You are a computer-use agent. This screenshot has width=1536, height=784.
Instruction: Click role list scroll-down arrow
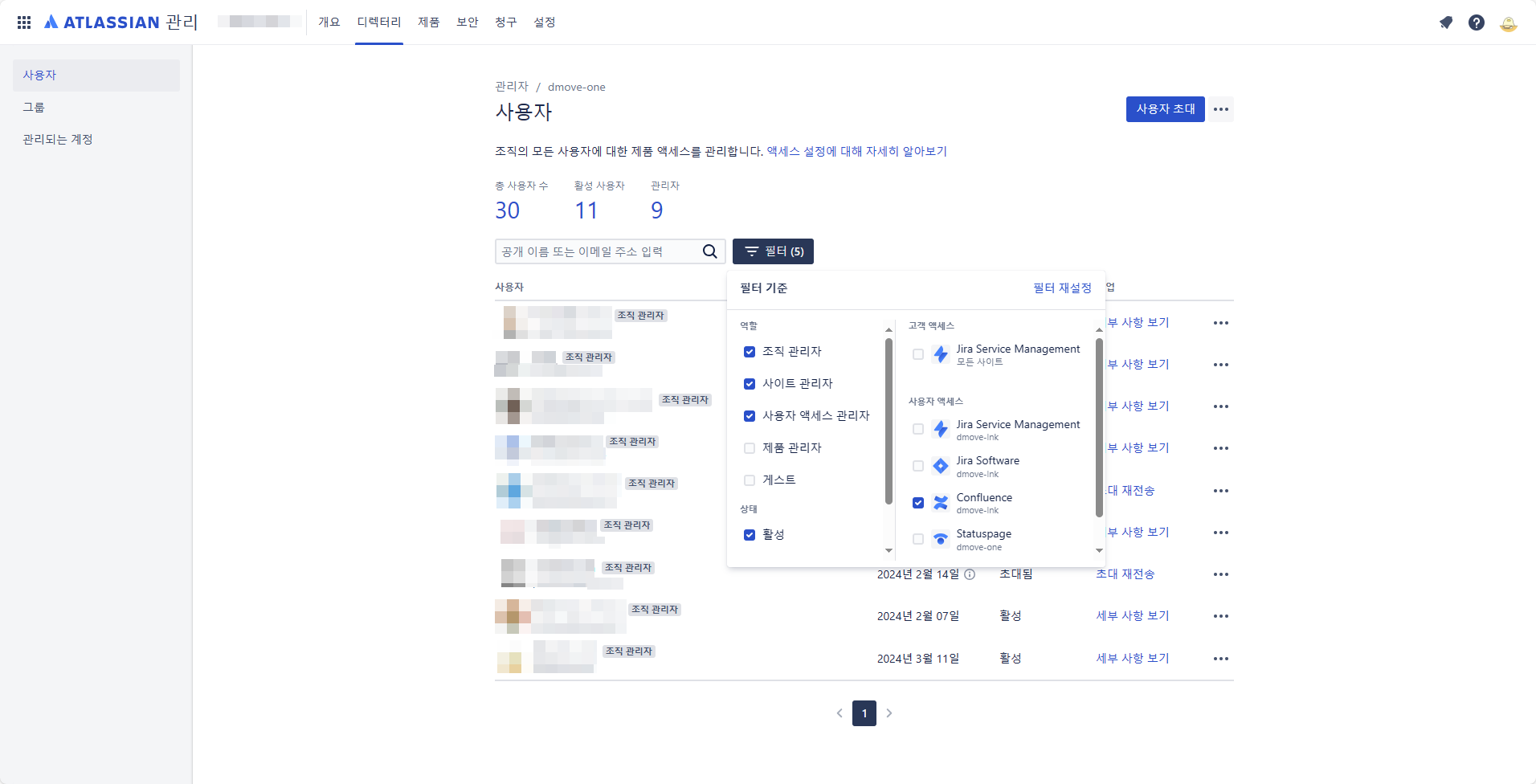click(889, 550)
